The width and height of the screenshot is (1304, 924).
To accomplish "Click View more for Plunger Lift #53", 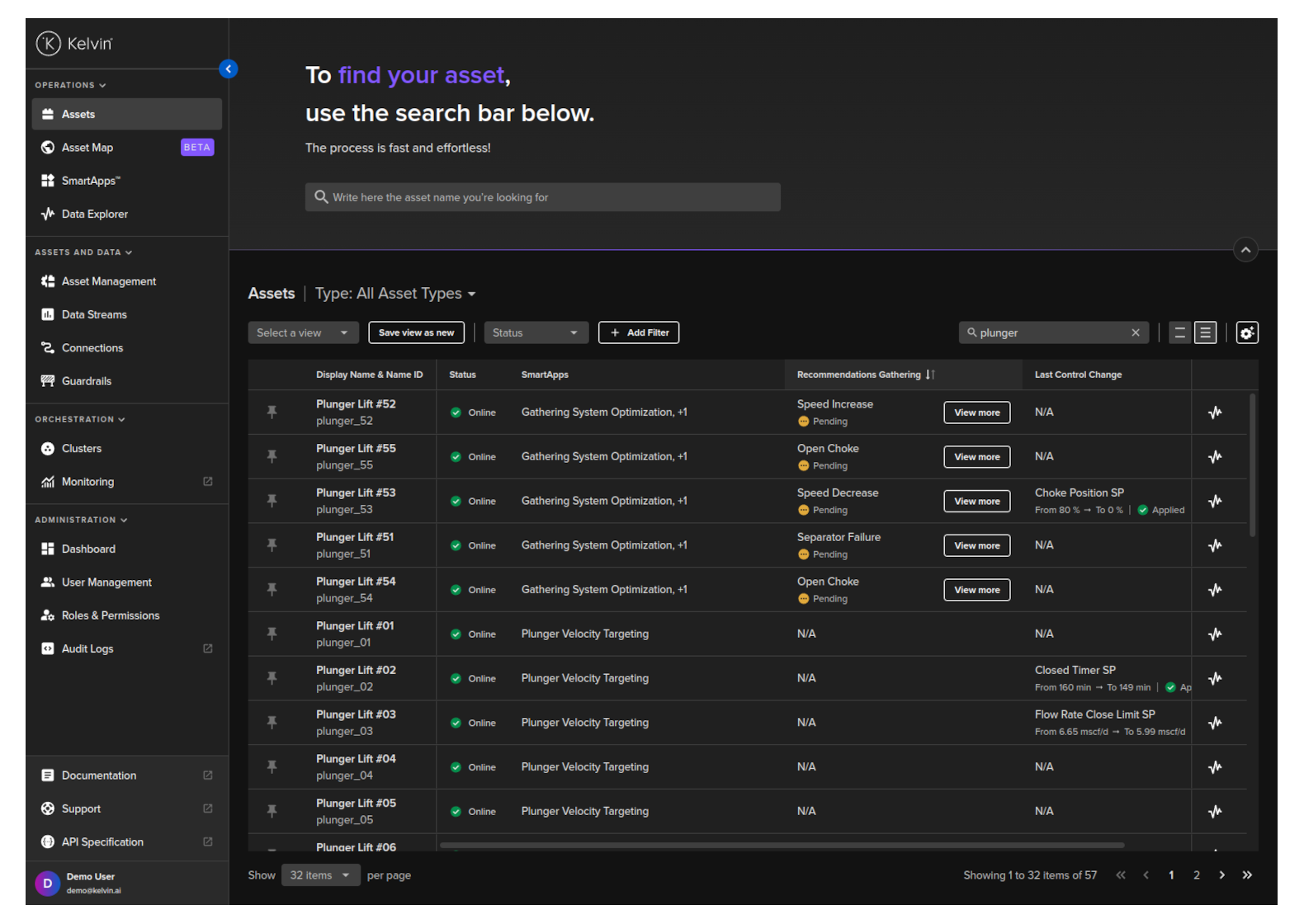I will pyautogui.click(x=976, y=501).
